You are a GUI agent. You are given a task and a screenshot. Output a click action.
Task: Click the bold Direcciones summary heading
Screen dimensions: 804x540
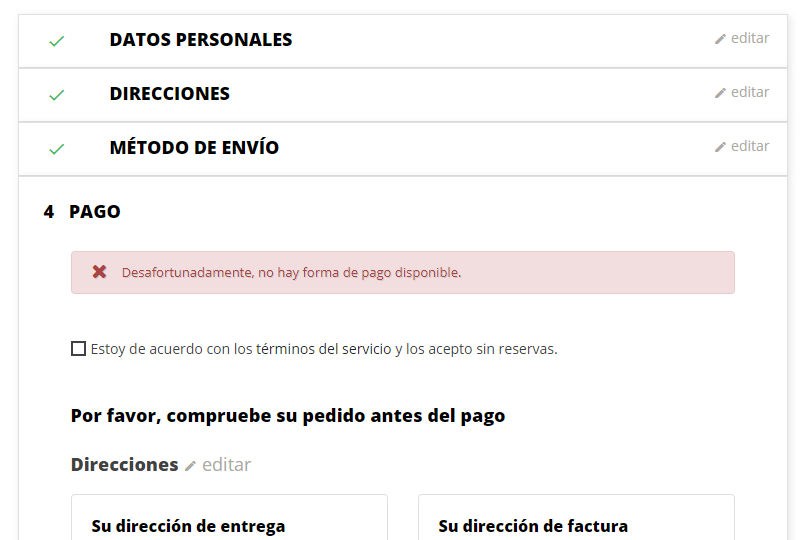(x=125, y=465)
